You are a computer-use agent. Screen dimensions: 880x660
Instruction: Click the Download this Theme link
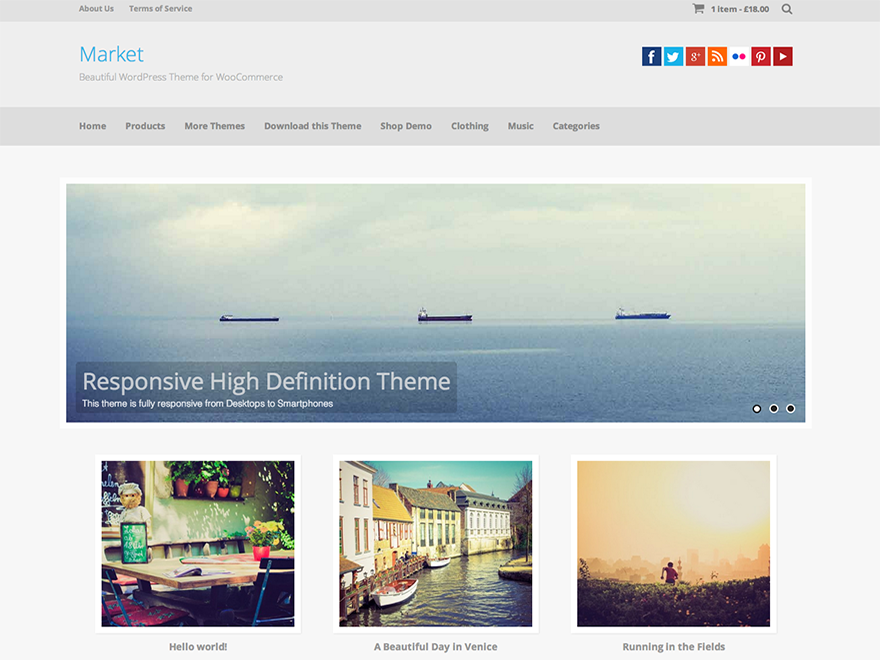(312, 126)
